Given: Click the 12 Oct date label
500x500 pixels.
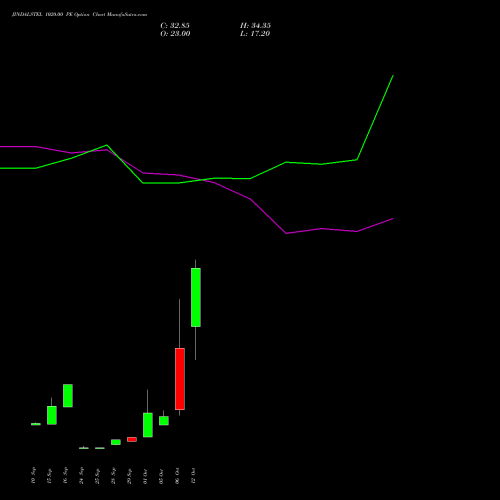Looking at the screenshot, I should pos(193,476).
